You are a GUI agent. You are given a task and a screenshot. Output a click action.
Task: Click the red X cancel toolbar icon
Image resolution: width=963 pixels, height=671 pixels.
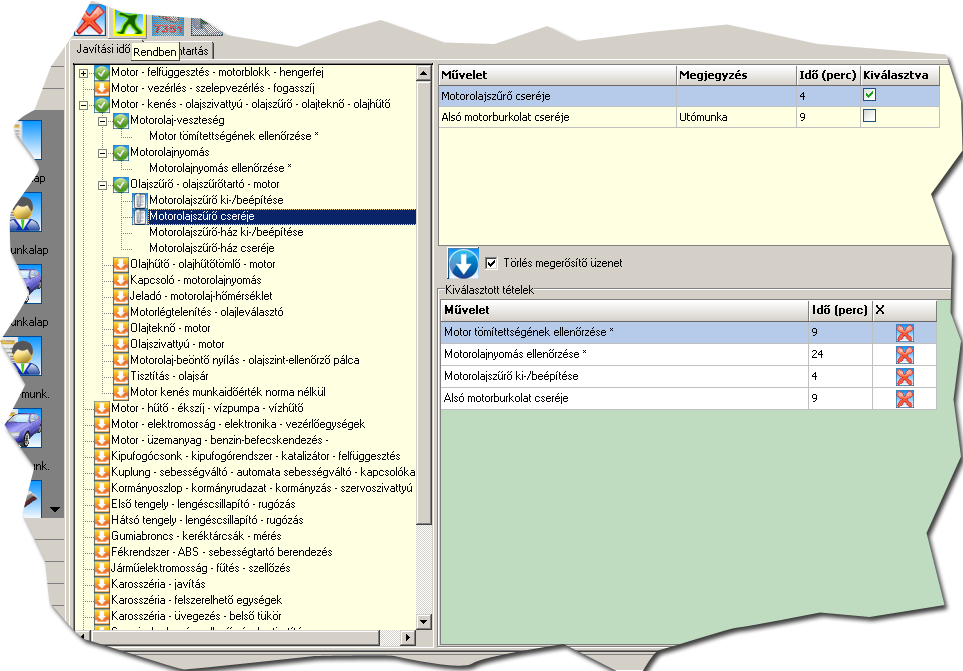(90, 19)
